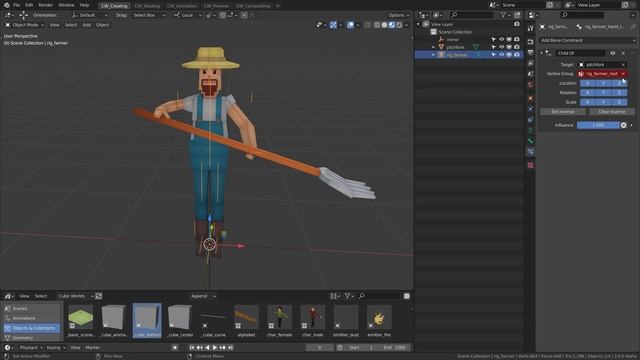
Task: Expand the pitchfork outliner item
Action: point(433,47)
